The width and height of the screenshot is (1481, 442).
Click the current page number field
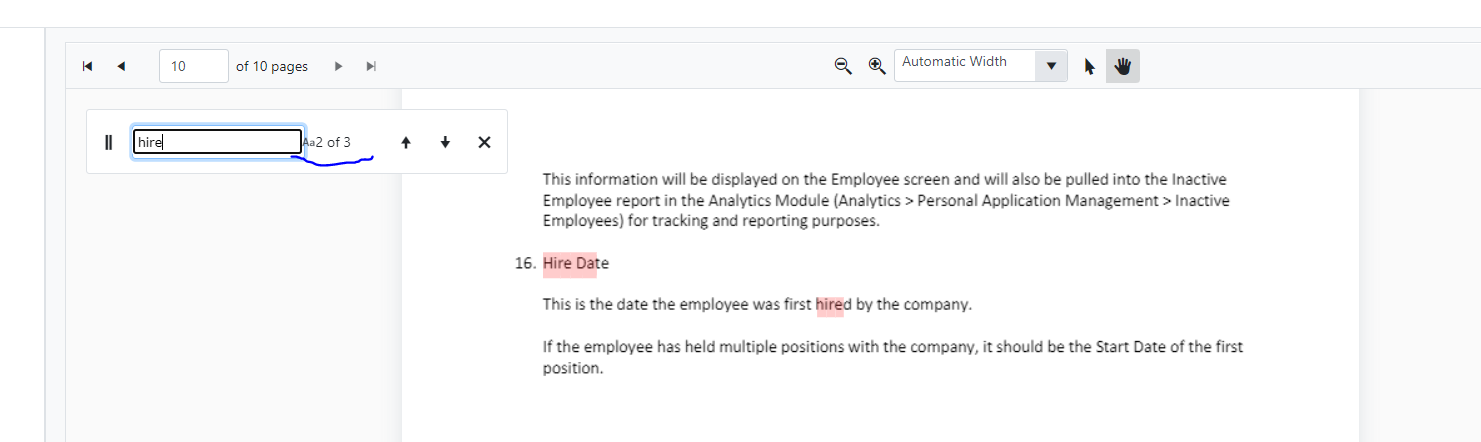(x=193, y=67)
